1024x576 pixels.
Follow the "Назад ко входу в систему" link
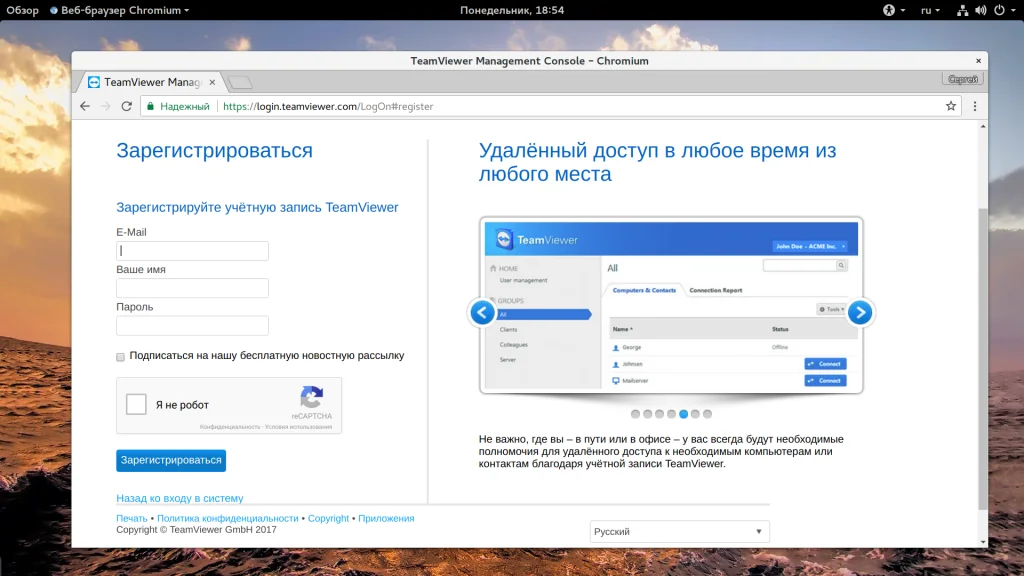[x=180, y=498]
